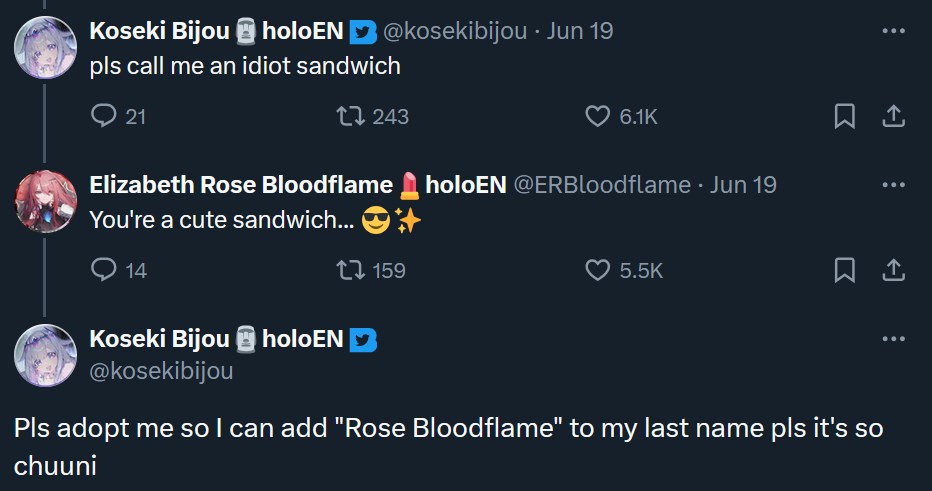932x491 pixels.
Task: Like Elizabeth's cute sandwich tweet
Action: point(597,270)
